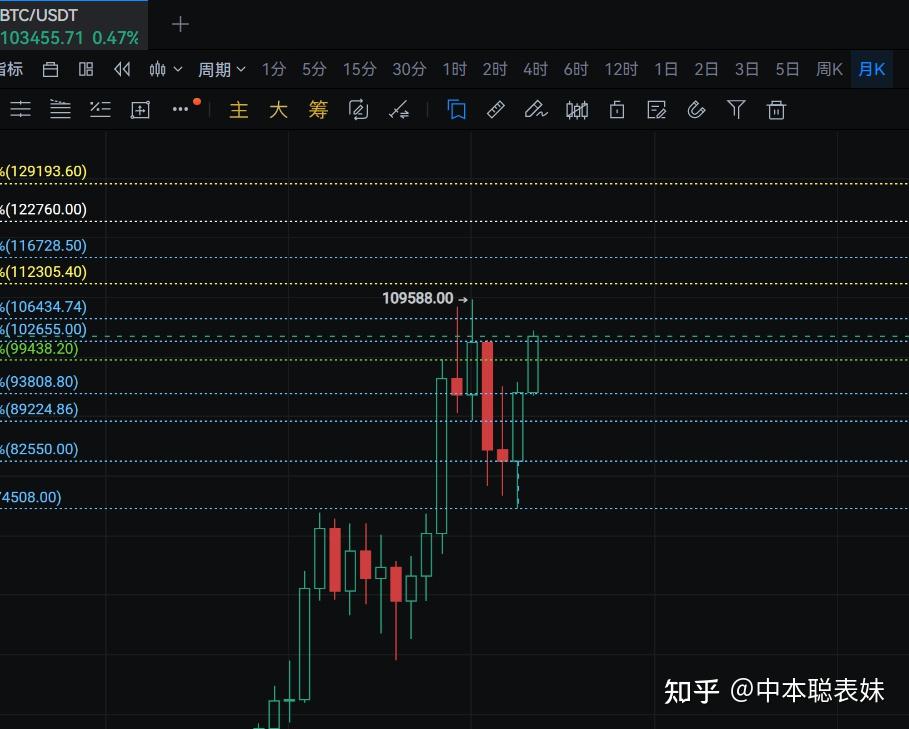The height and width of the screenshot is (729, 909).
Task: Click the 89224.86 level label
Action: 39,410
